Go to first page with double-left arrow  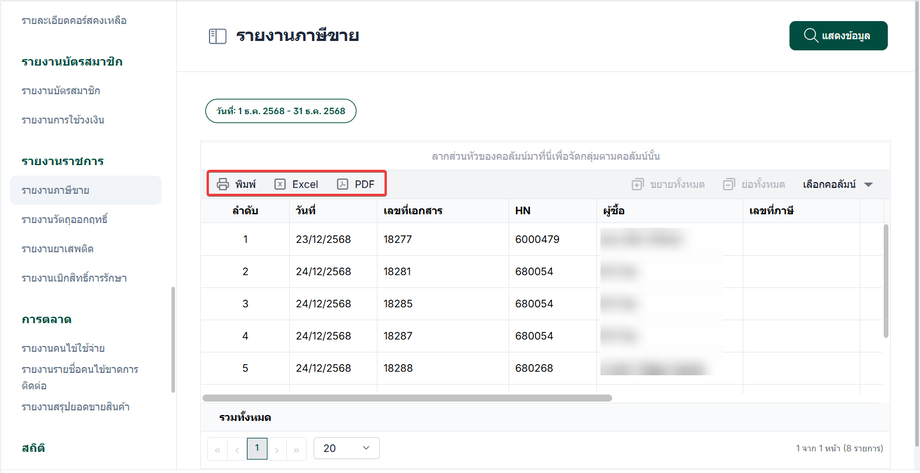point(217,450)
